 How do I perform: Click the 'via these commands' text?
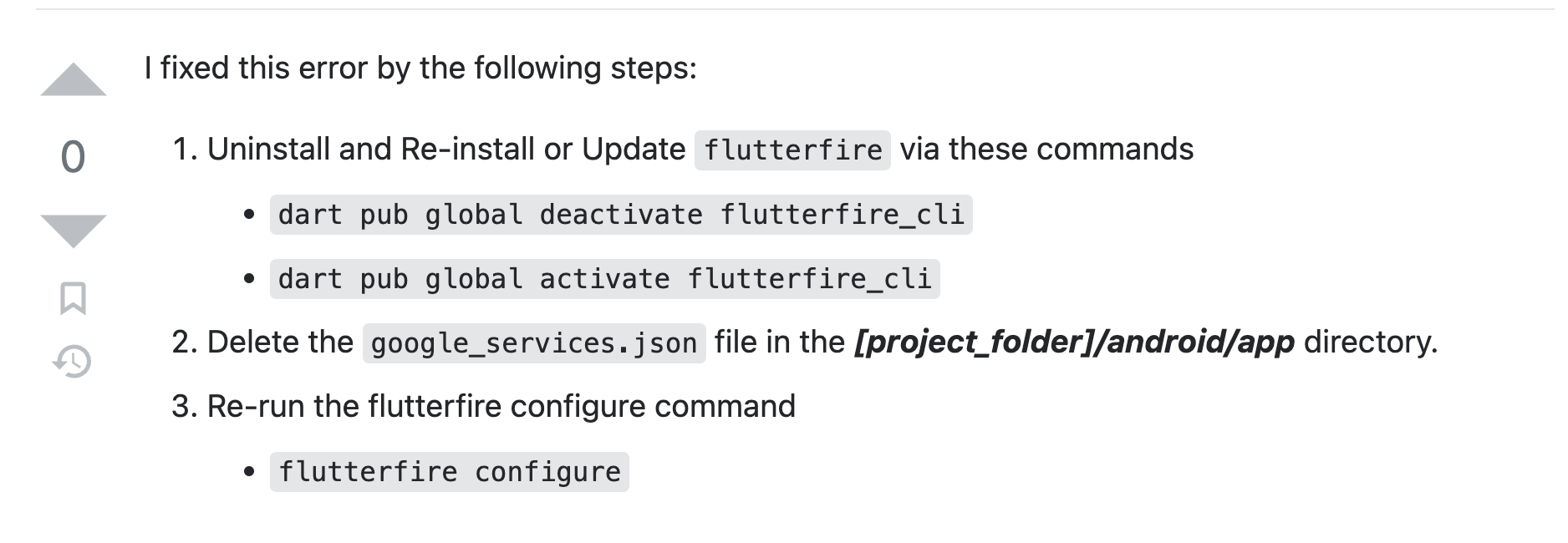tap(1046, 150)
